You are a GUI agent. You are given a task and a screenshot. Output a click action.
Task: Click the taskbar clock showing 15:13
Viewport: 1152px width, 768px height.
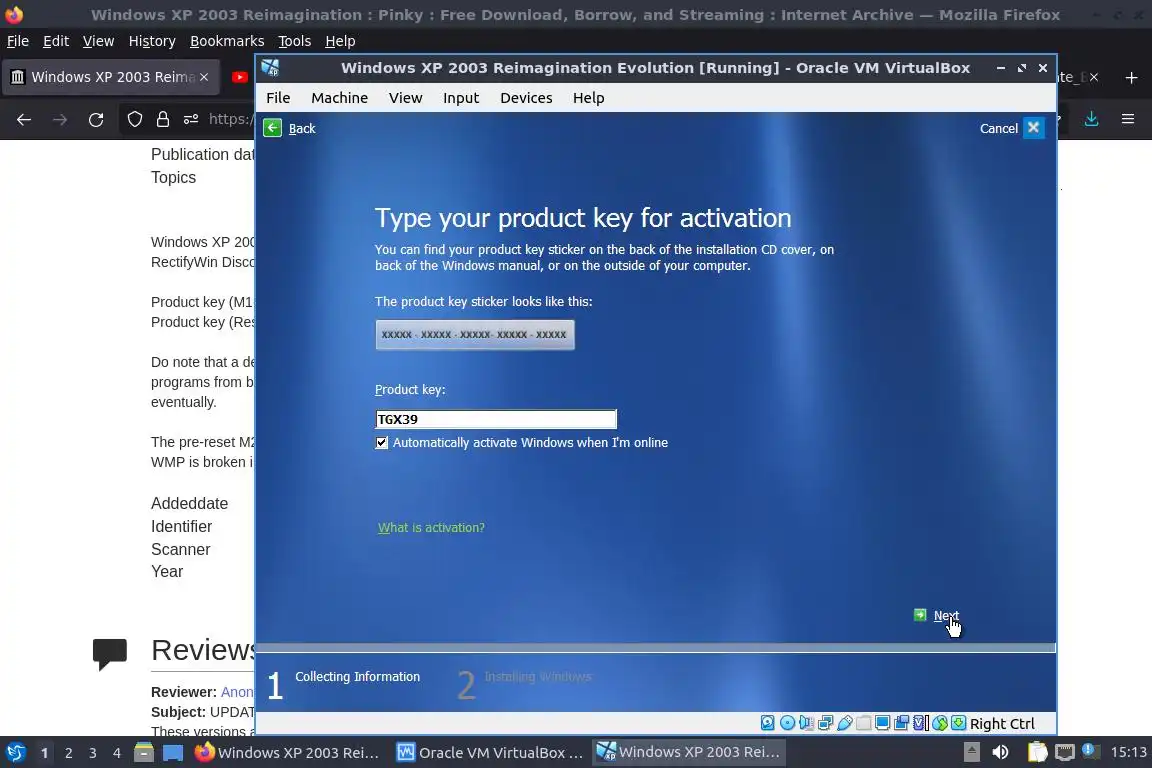coord(1128,753)
